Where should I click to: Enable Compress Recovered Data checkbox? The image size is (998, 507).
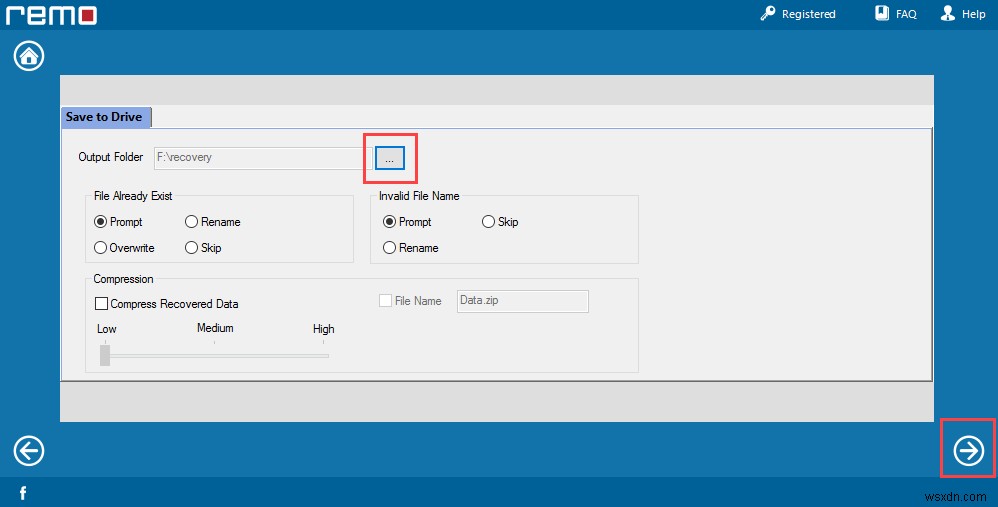(x=101, y=303)
